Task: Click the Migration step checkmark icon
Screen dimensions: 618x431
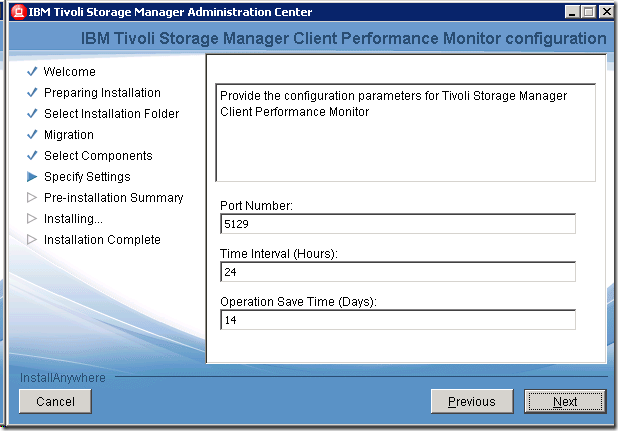Action: pos(32,135)
